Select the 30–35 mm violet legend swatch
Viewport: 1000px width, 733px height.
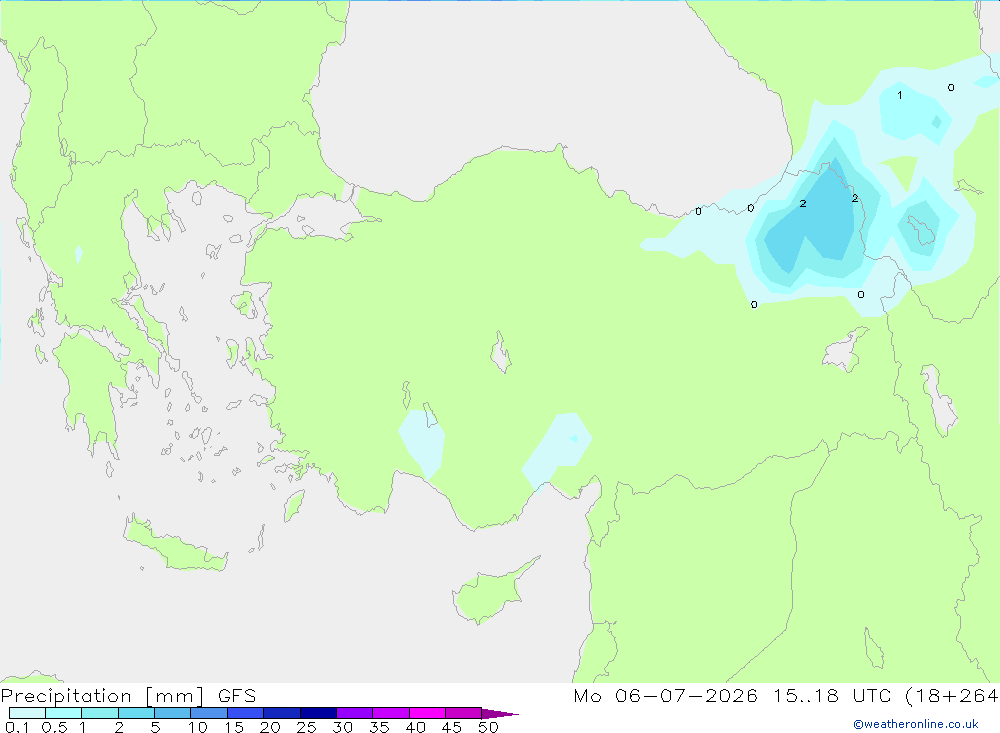[x=355, y=713]
